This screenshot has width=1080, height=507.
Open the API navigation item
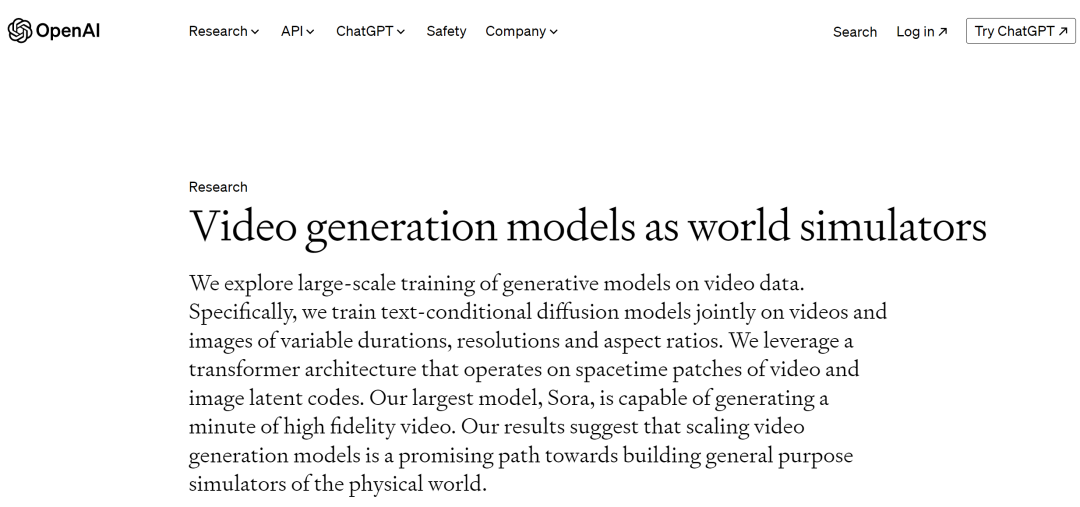298,31
